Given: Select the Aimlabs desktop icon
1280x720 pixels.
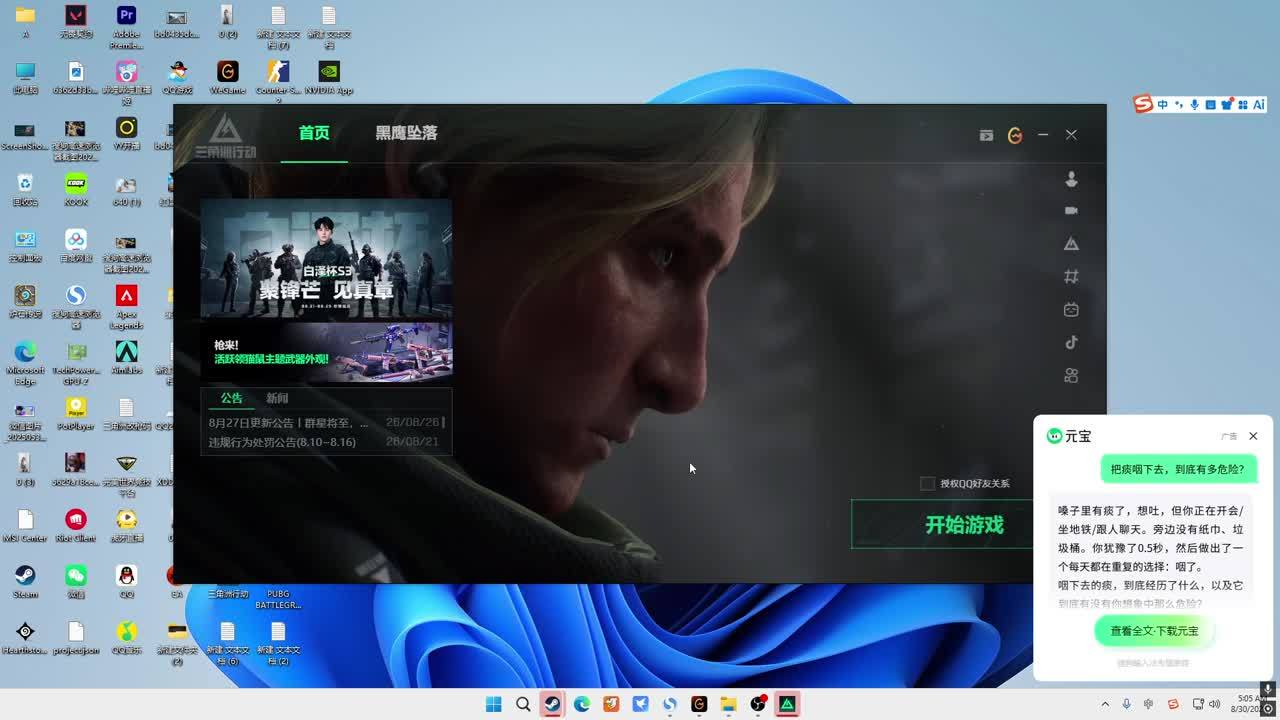Looking at the screenshot, I should [126, 358].
